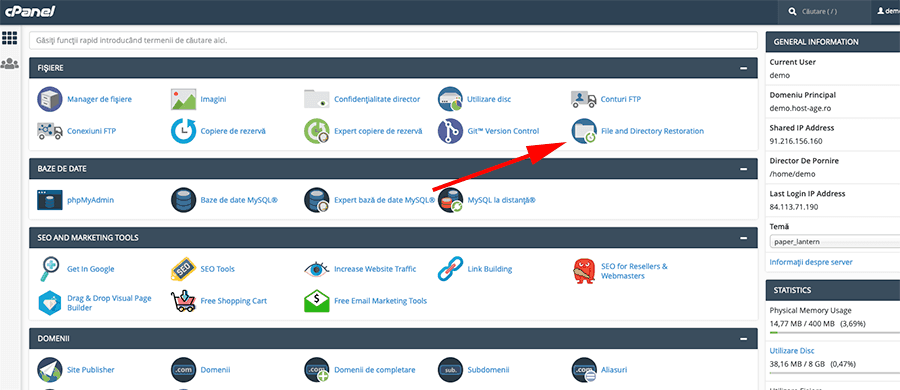Click the Copiere de rezervă clock icon

click(x=184, y=131)
